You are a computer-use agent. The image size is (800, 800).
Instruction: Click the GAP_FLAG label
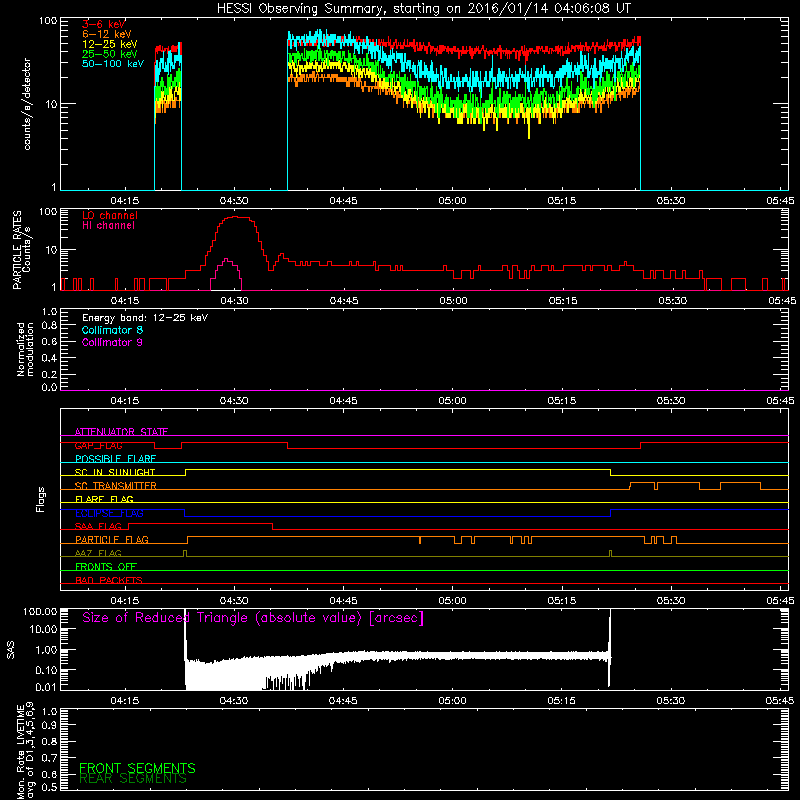98,445
